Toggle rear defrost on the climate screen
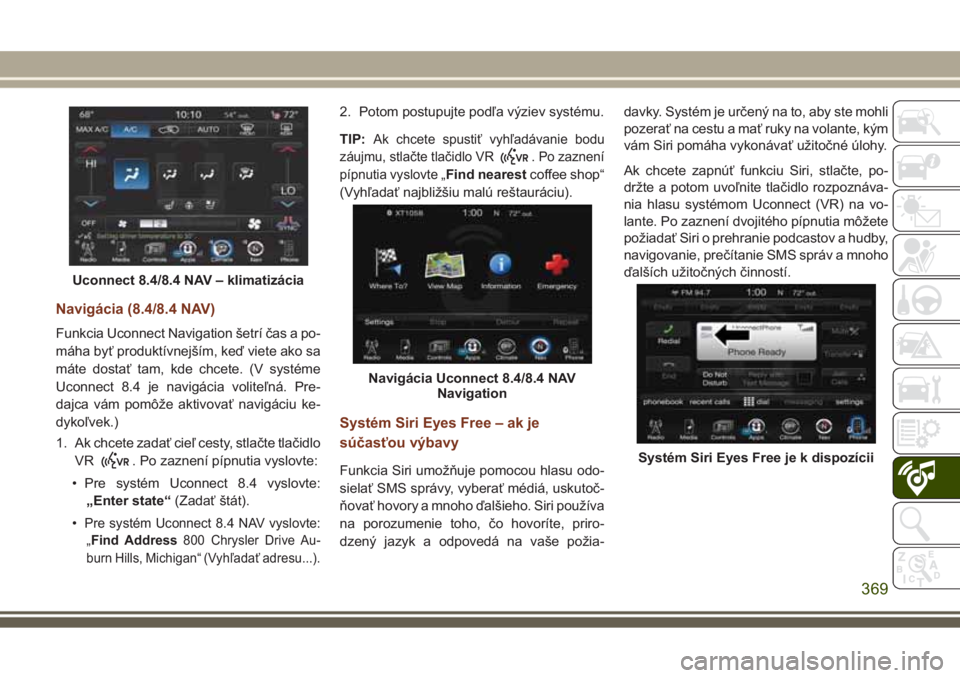The height and width of the screenshot is (678, 960). tap(286, 130)
